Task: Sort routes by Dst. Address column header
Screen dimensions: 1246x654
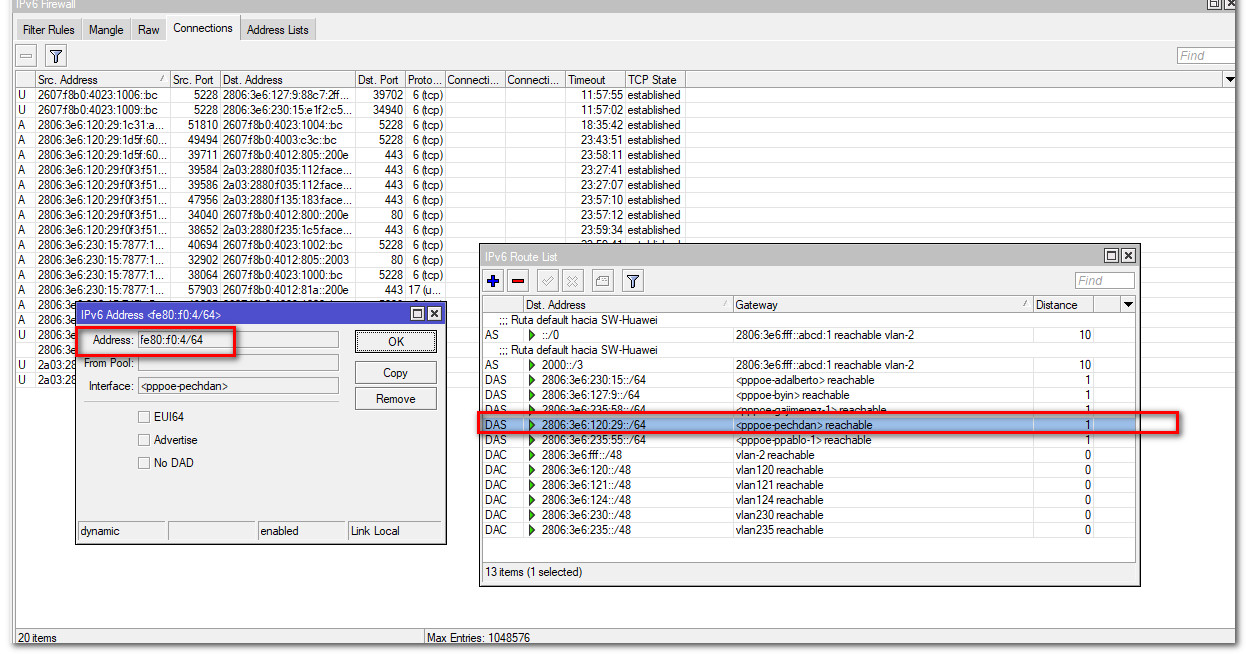Action: point(626,305)
